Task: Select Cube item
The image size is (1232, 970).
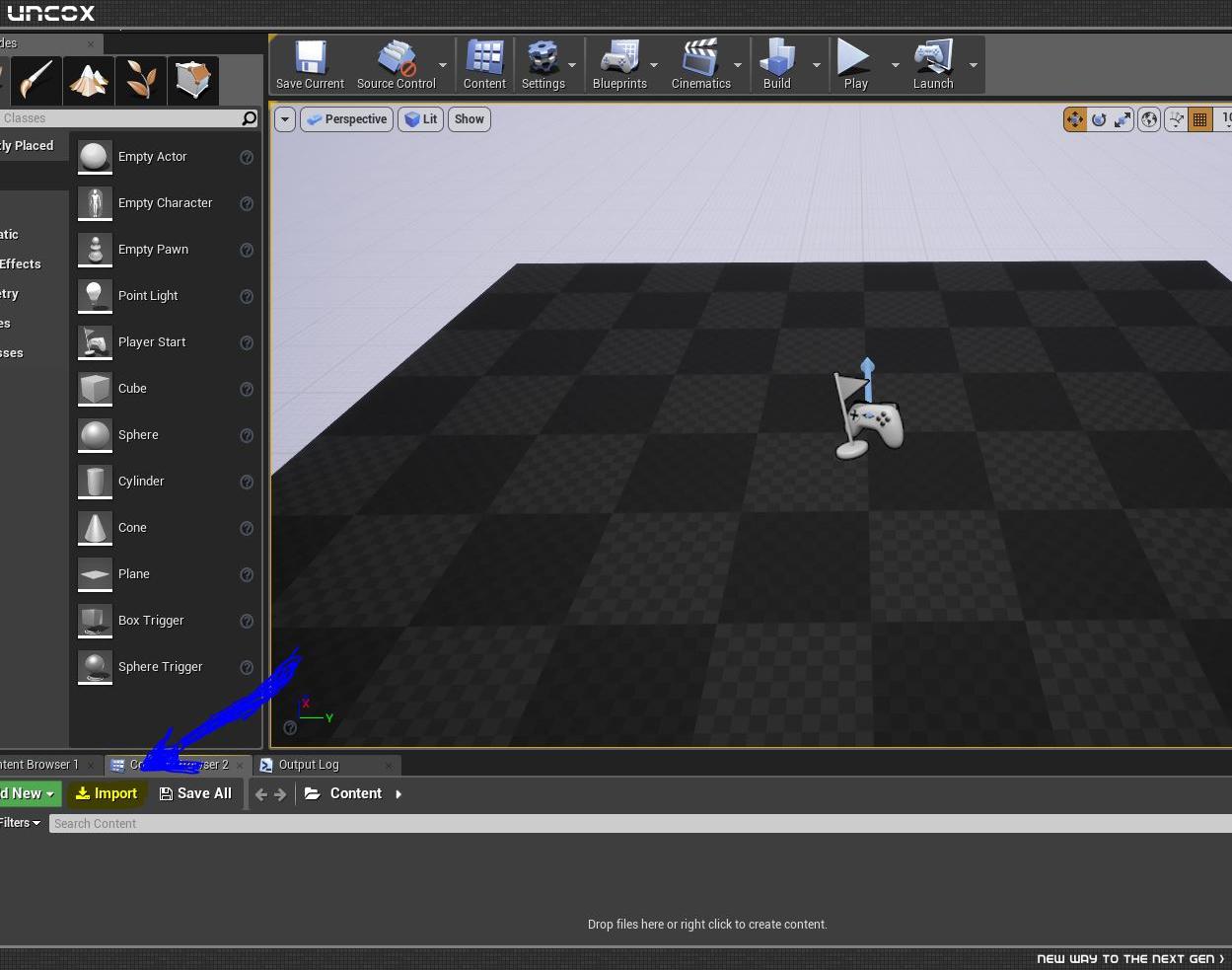Action: click(166, 389)
